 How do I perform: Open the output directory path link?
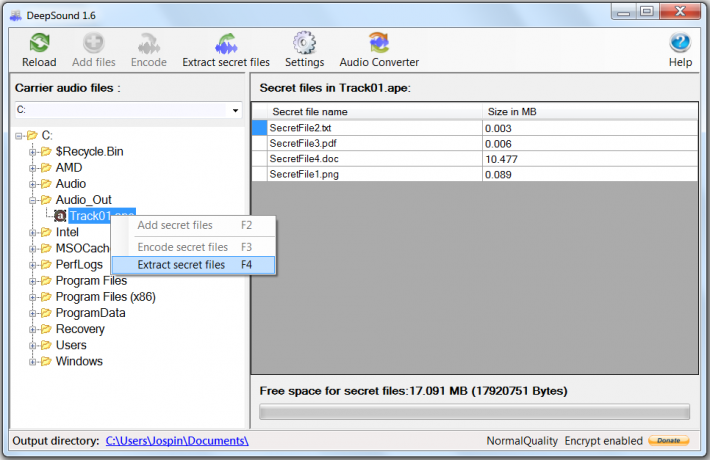[x=177, y=441]
